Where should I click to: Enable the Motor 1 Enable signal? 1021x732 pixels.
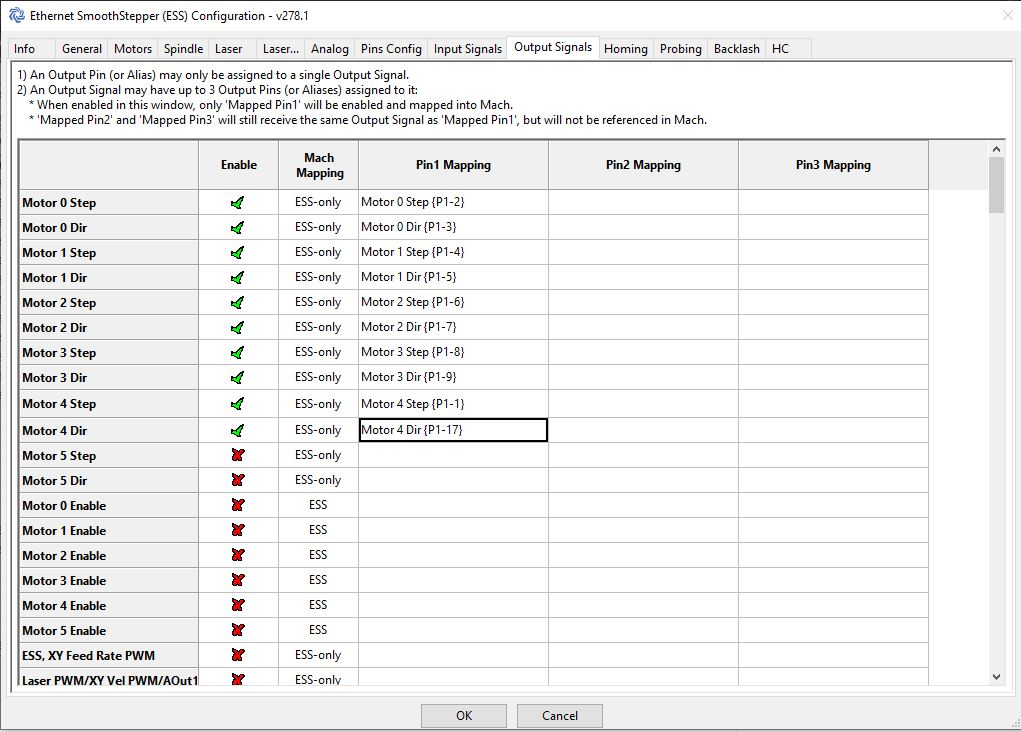click(238, 530)
